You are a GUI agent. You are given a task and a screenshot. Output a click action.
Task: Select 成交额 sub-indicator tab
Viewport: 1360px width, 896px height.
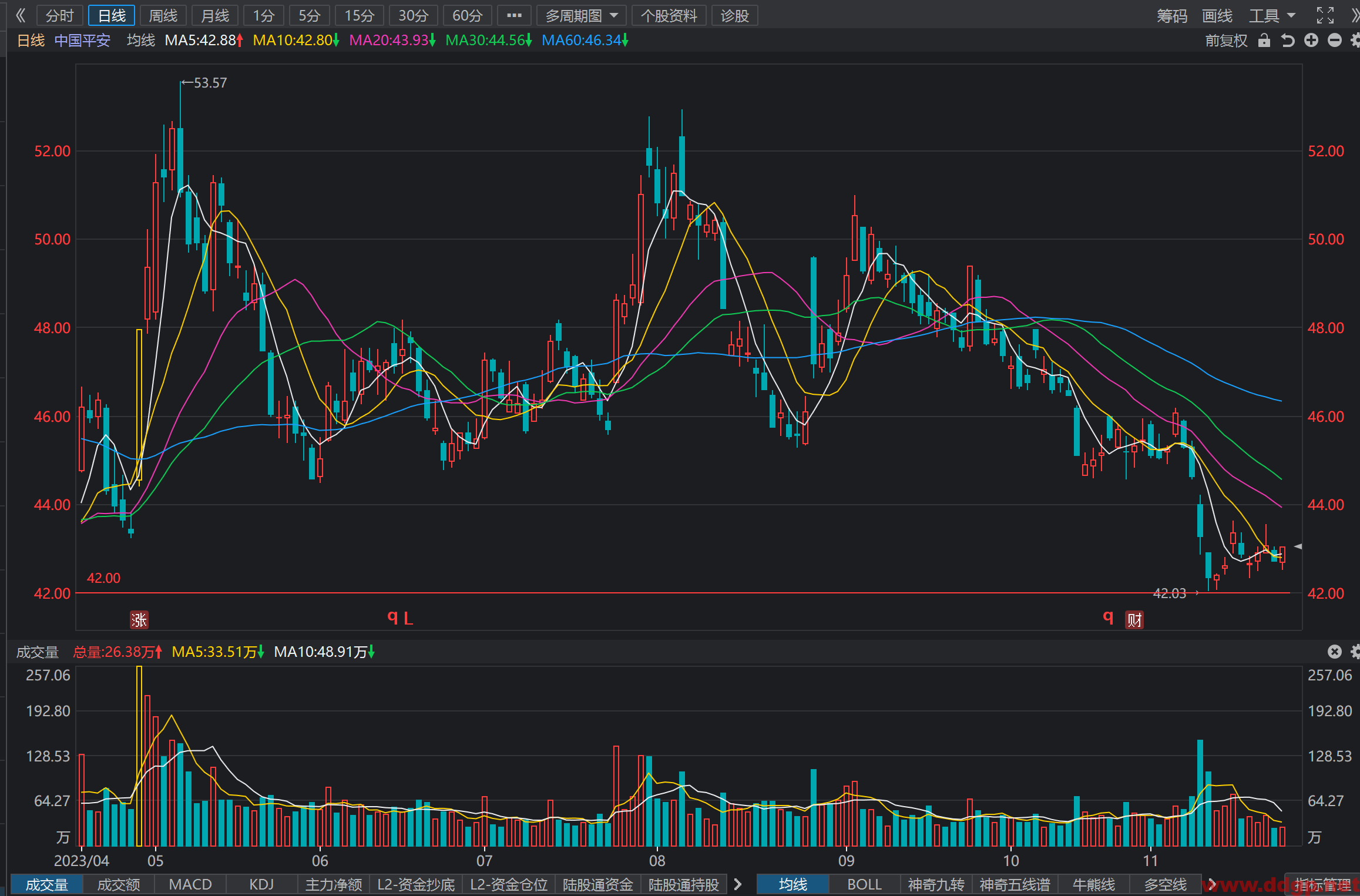pos(119,884)
